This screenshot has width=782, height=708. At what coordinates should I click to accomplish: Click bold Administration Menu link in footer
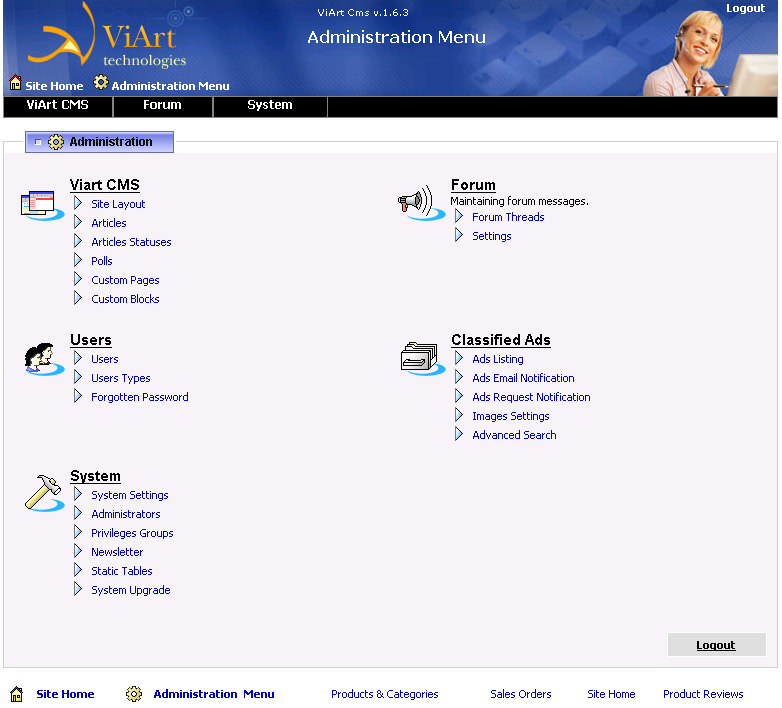[x=214, y=694]
